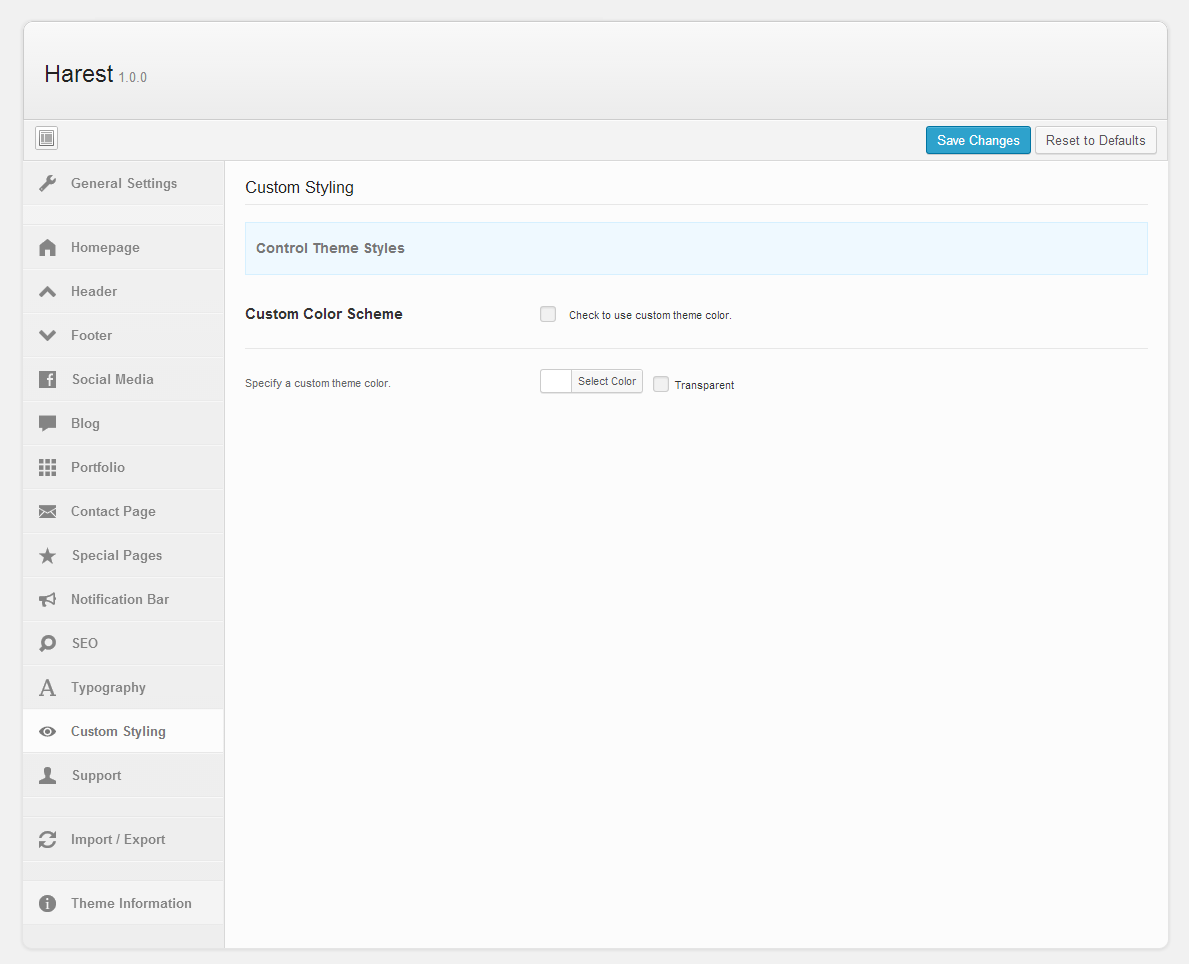Image resolution: width=1189 pixels, height=964 pixels.
Task: Open the Header settings section
Action: tap(94, 292)
